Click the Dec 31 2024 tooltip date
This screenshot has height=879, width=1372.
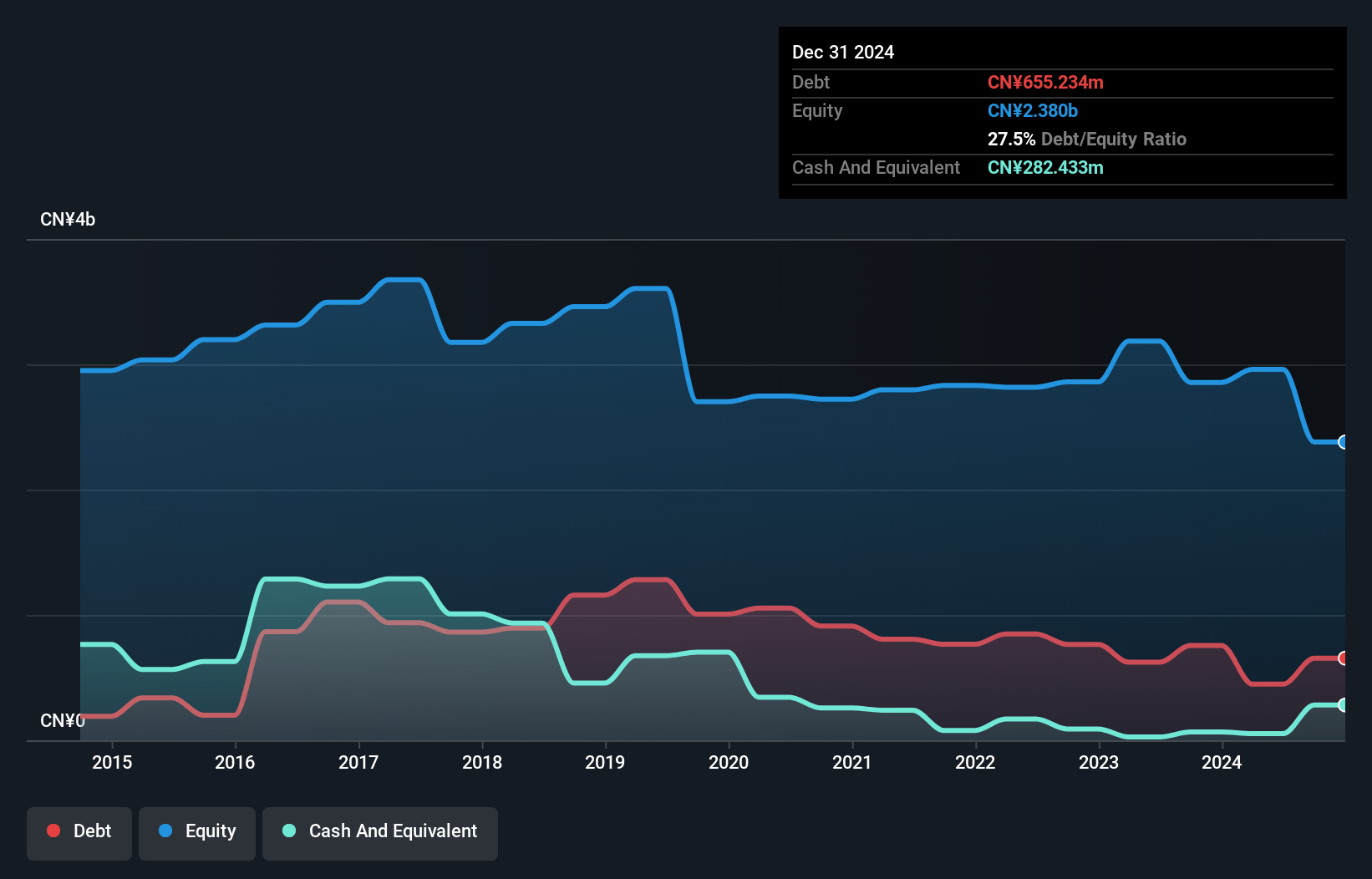tap(843, 52)
